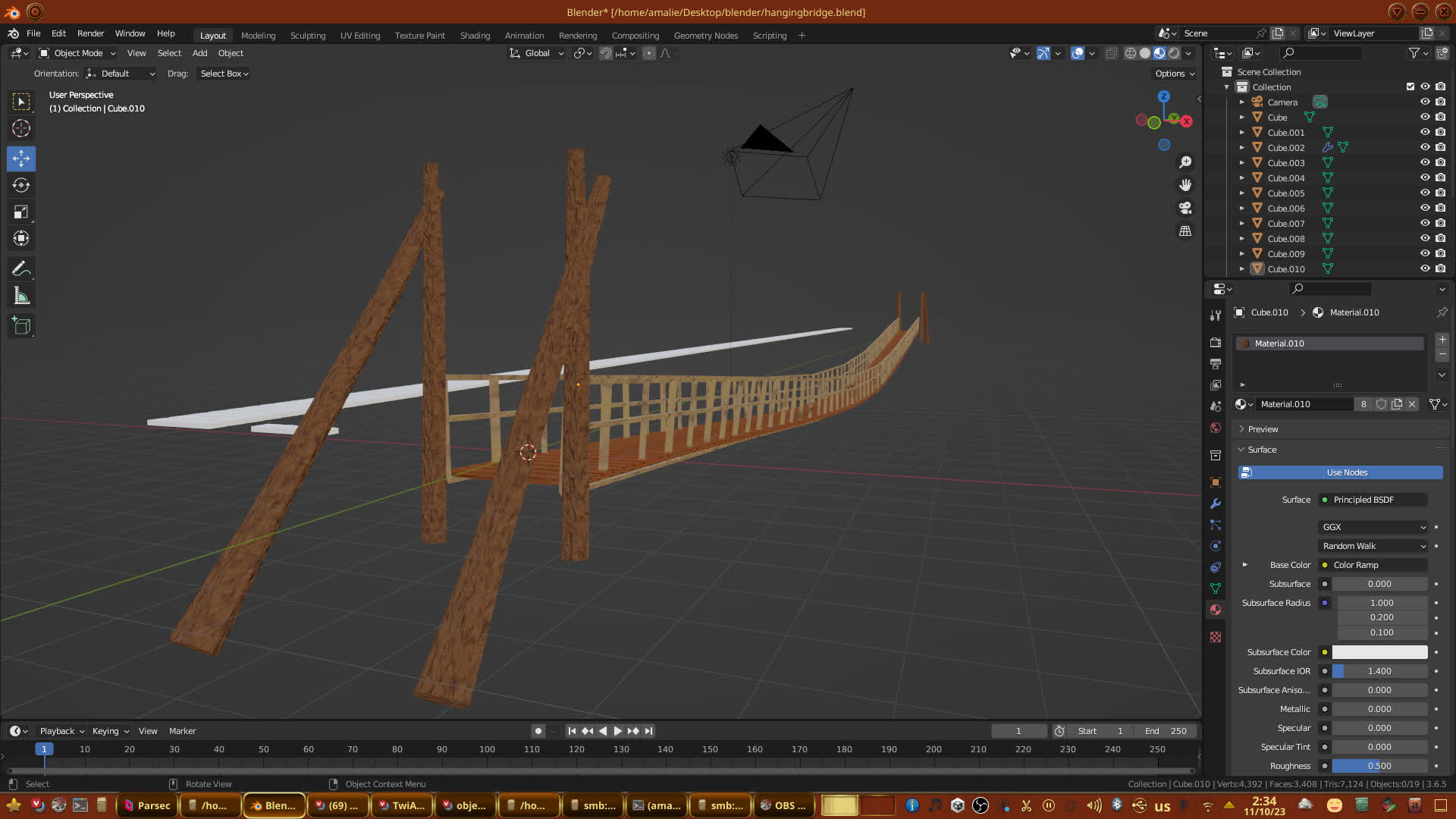Switch to rendered viewport shading
1456x819 pixels.
1174,53
